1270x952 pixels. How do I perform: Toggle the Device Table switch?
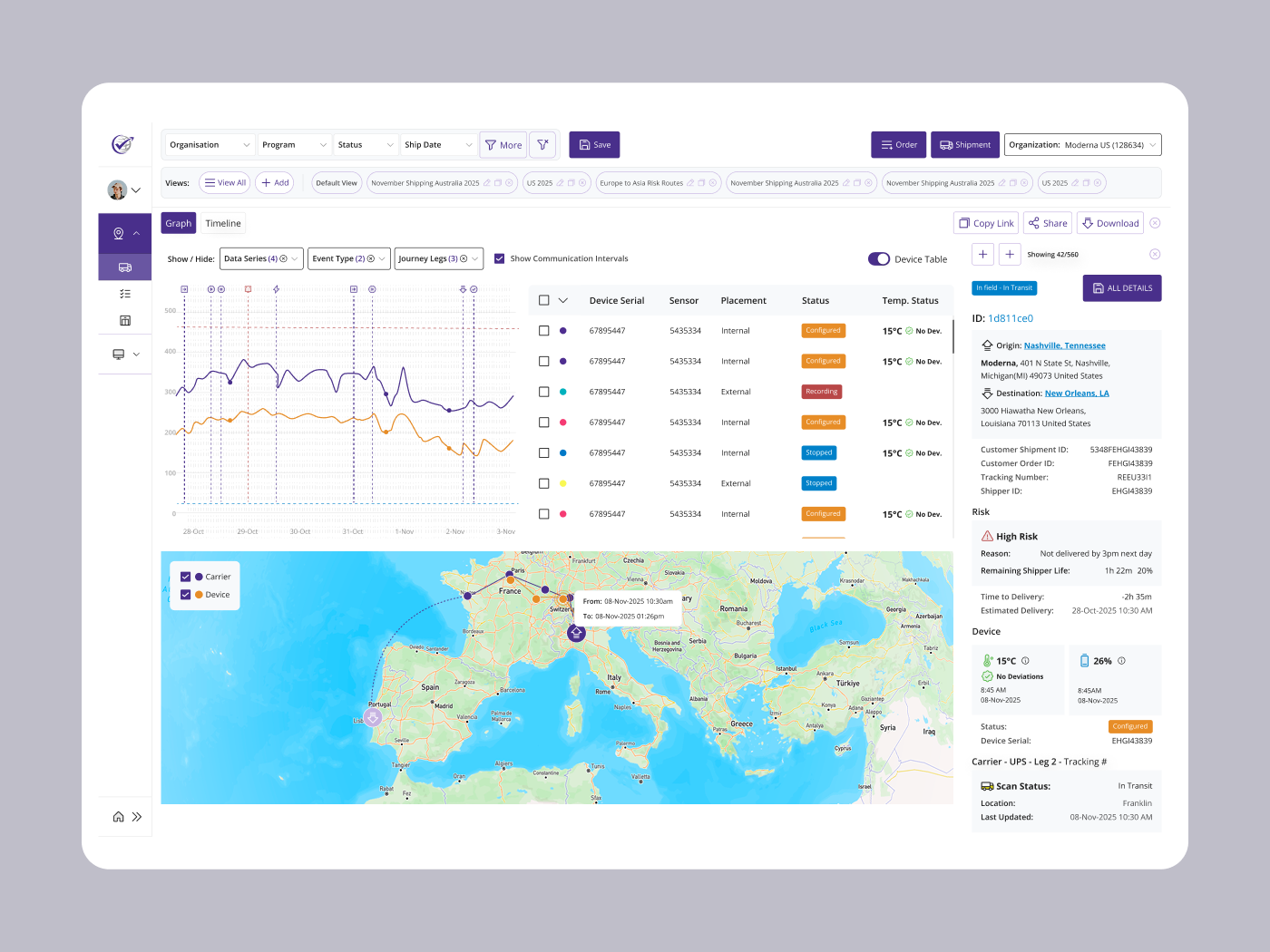click(x=879, y=259)
